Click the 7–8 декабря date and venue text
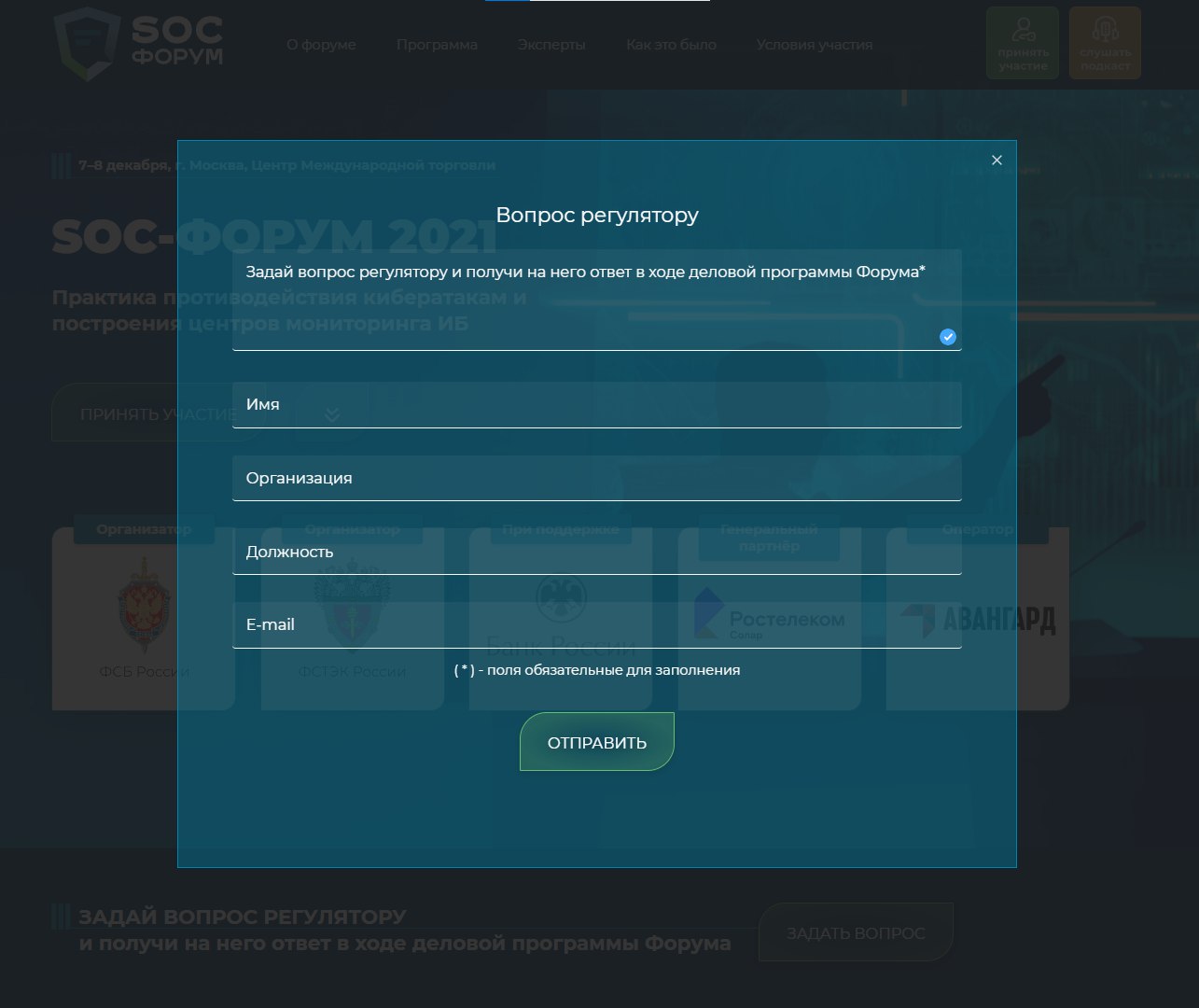Image resolution: width=1199 pixels, height=1008 pixels. click(286, 165)
